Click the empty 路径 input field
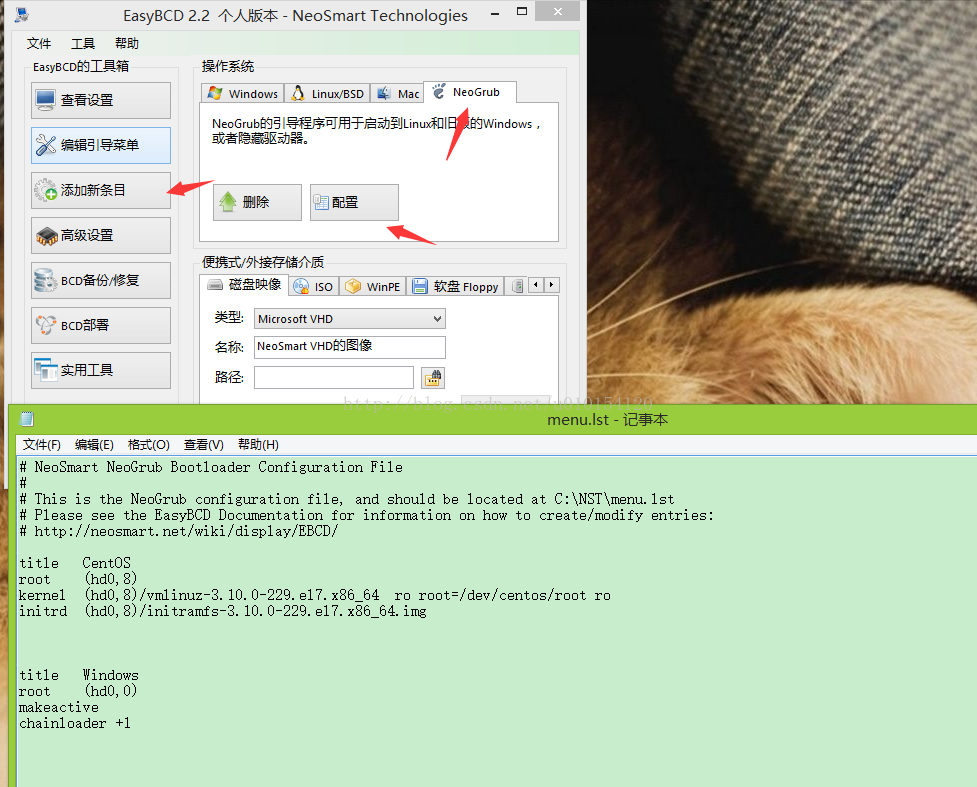Screen dimensions: 977x787 [334, 378]
